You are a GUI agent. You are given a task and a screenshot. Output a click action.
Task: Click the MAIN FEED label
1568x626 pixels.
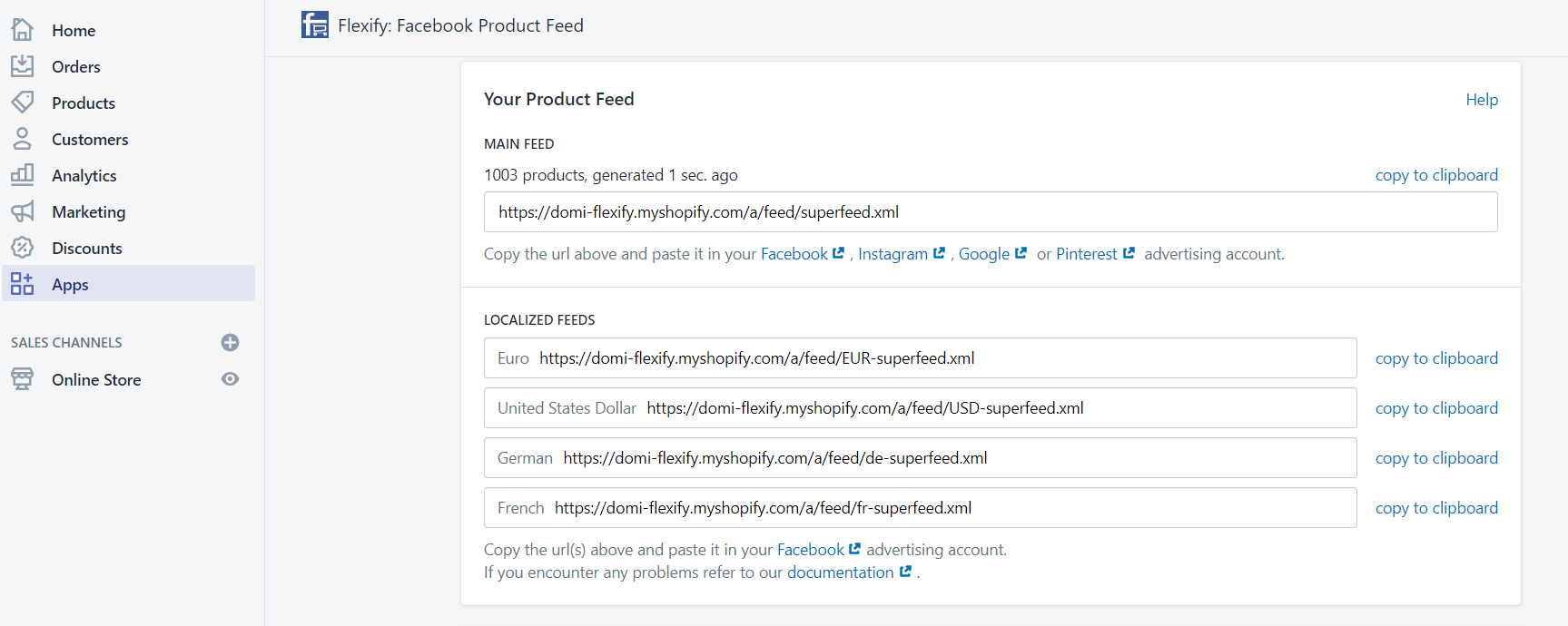(519, 144)
